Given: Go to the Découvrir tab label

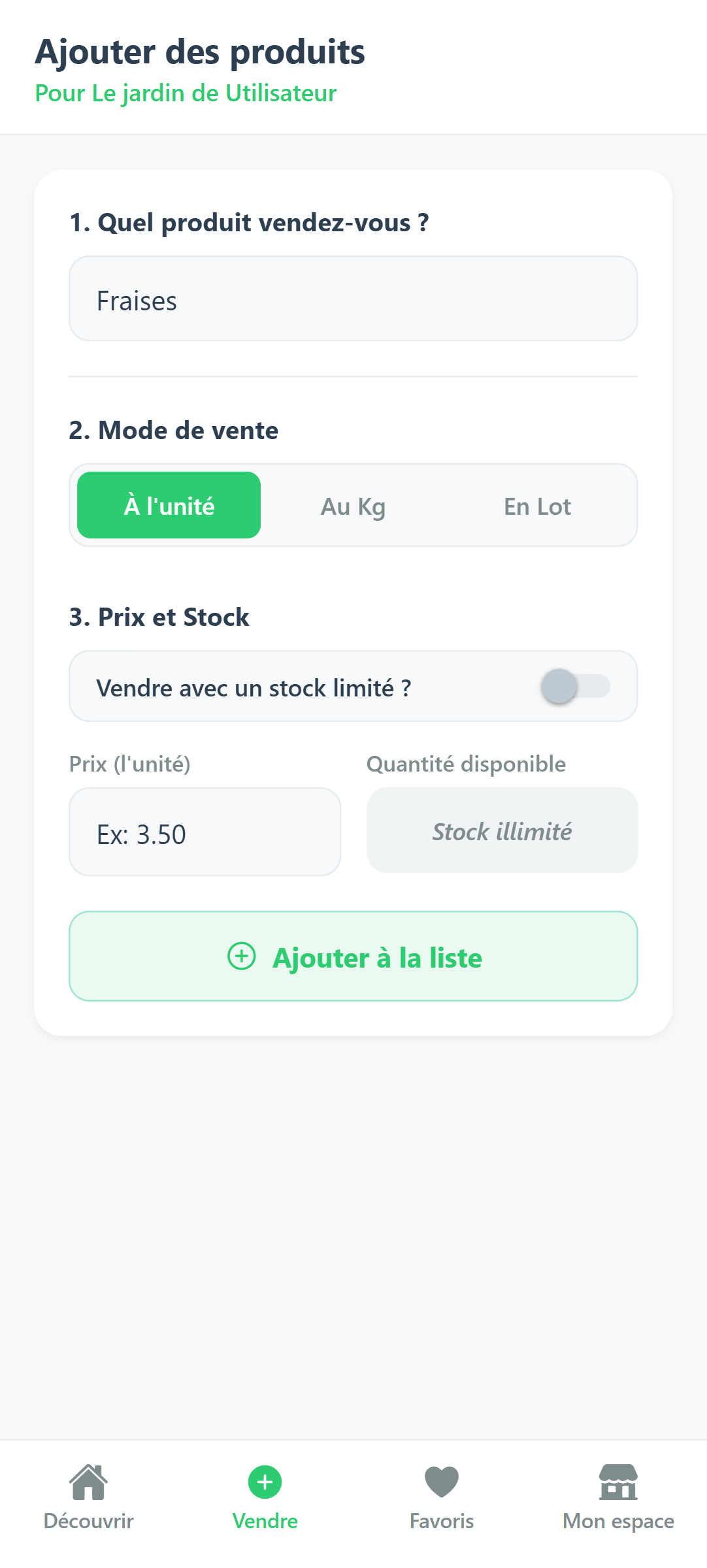Looking at the screenshot, I should (x=89, y=1521).
